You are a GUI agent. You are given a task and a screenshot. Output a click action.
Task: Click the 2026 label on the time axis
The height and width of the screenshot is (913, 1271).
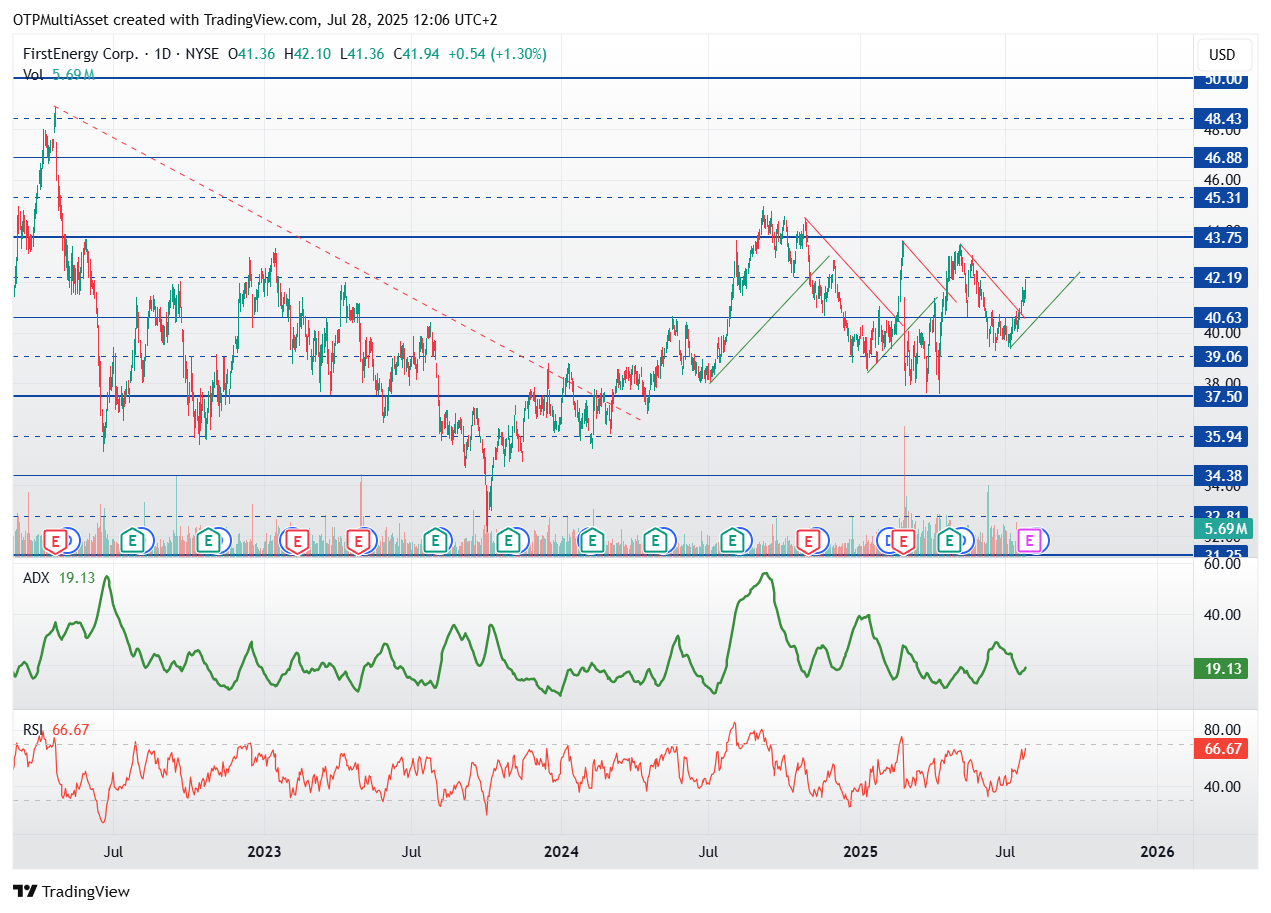1157,852
